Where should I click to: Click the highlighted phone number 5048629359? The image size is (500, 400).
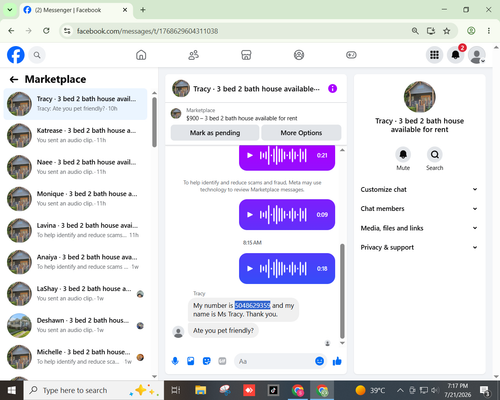pyautogui.click(x=252, y=305)
